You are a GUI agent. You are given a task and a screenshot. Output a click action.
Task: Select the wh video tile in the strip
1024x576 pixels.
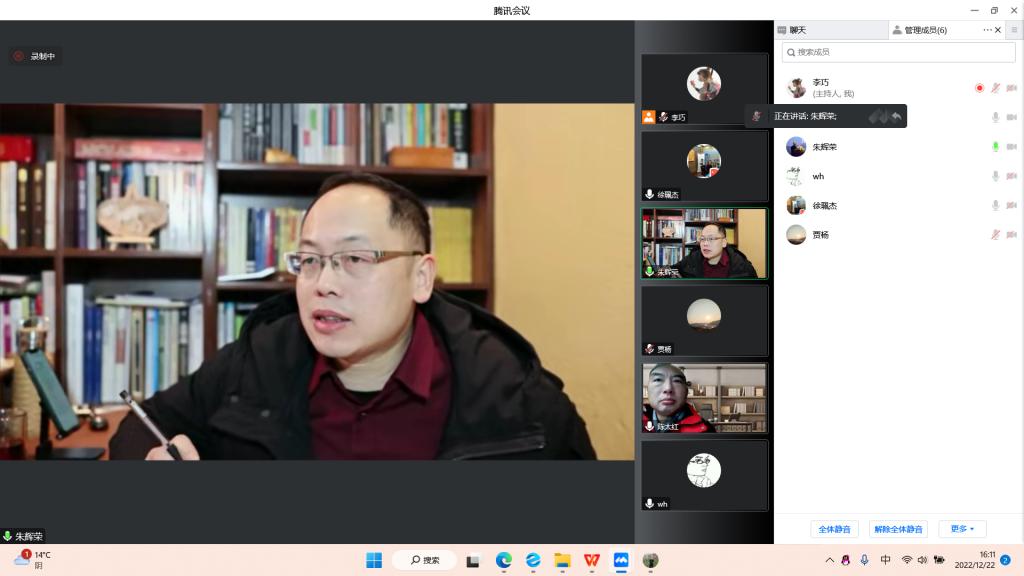pyautogui.click(x=704, y=475)
